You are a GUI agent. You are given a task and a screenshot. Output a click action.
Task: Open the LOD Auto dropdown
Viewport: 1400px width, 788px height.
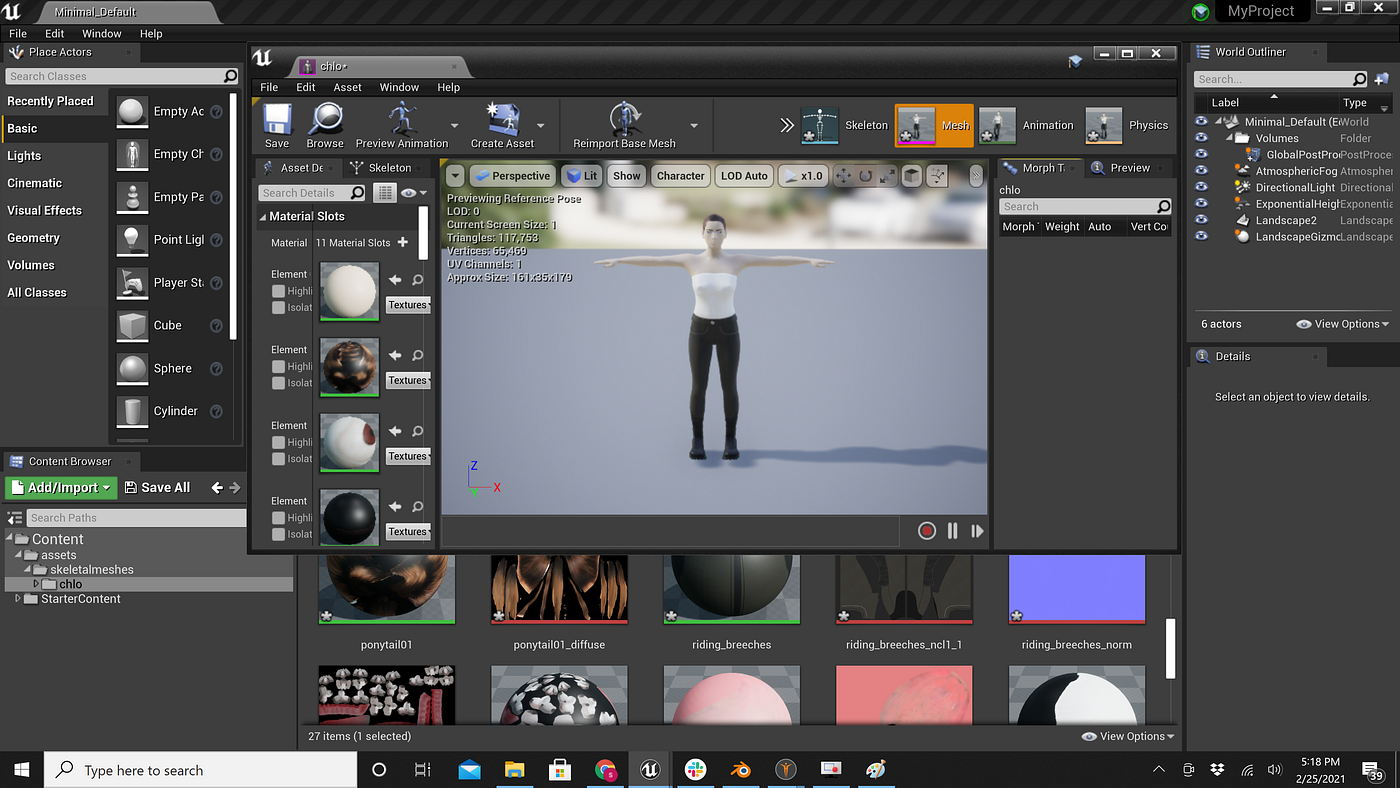coord(744,175)
